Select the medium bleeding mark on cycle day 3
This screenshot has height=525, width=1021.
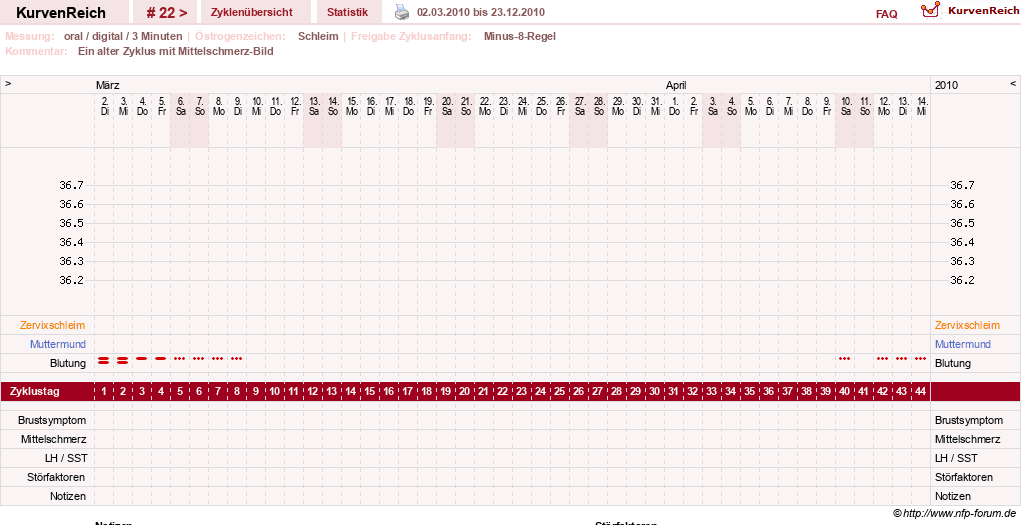[x=141, y=358]
